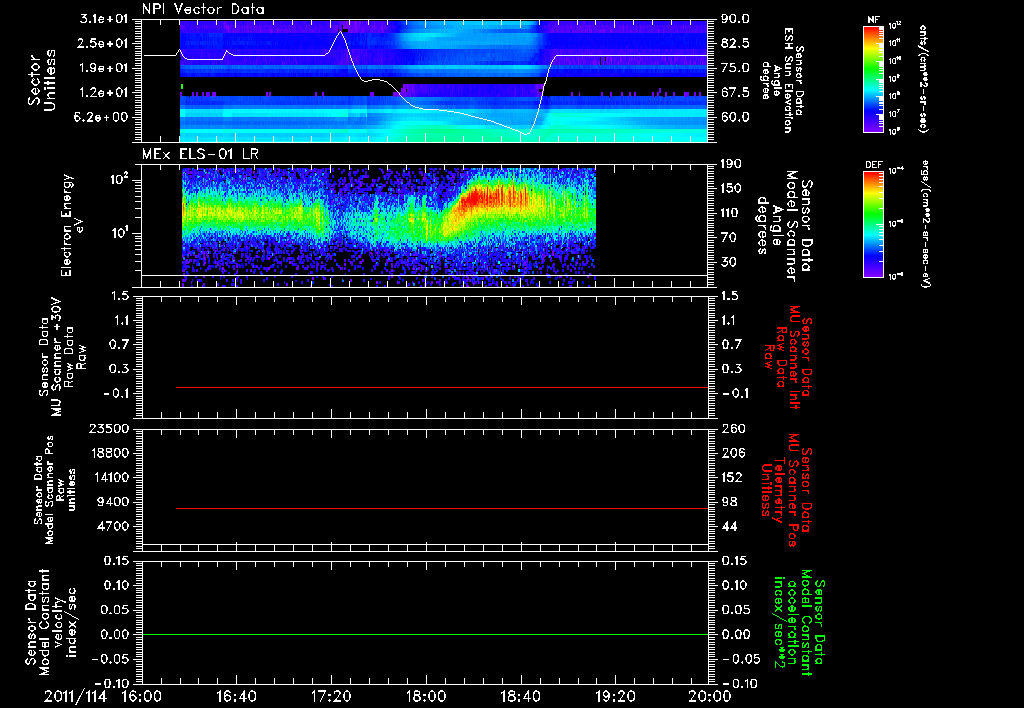The width and height of the screenshot is (1024, 708).
Task: Click the 260 telemetry tick label
Action: pyautogui.click(x=732, y=428)
